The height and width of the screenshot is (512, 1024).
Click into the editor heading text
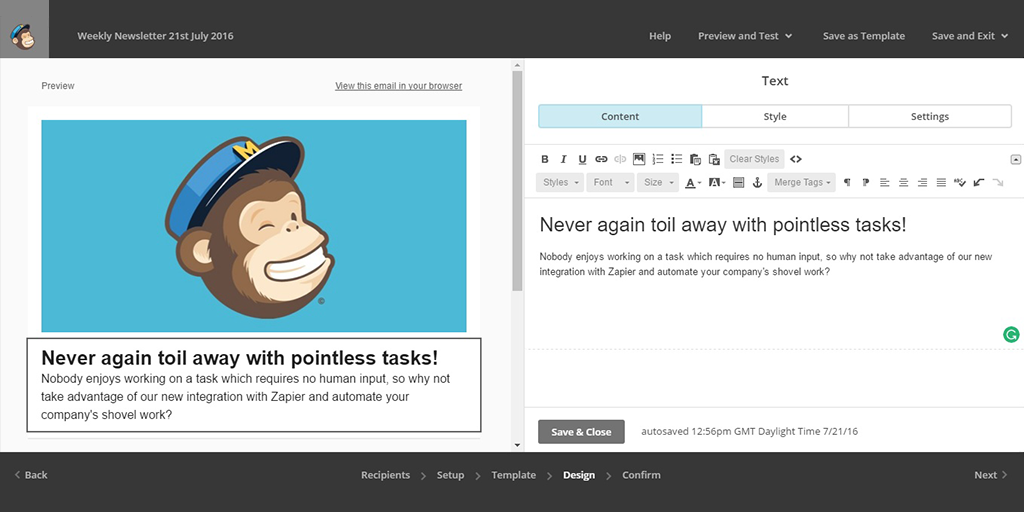[x=722, y=225]
